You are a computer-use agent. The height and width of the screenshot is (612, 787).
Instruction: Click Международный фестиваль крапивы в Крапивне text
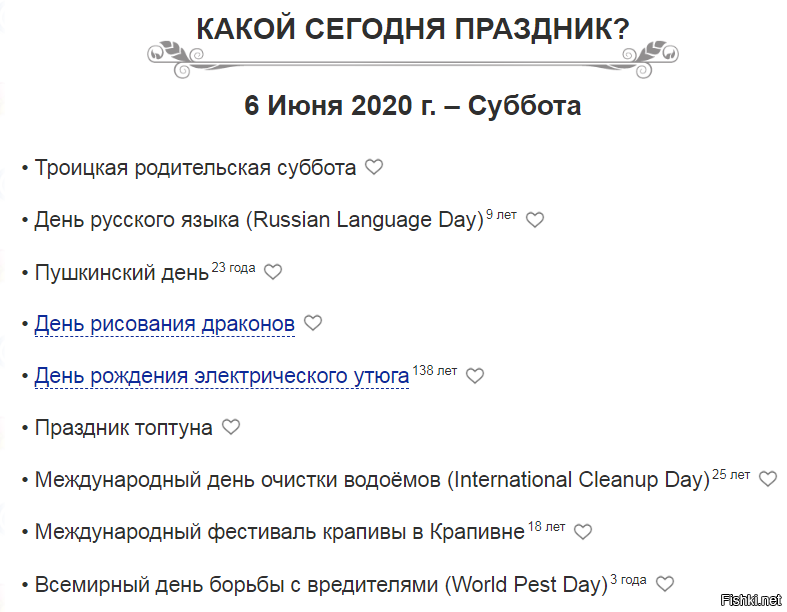pyautogui.click(x=279, y=532)
